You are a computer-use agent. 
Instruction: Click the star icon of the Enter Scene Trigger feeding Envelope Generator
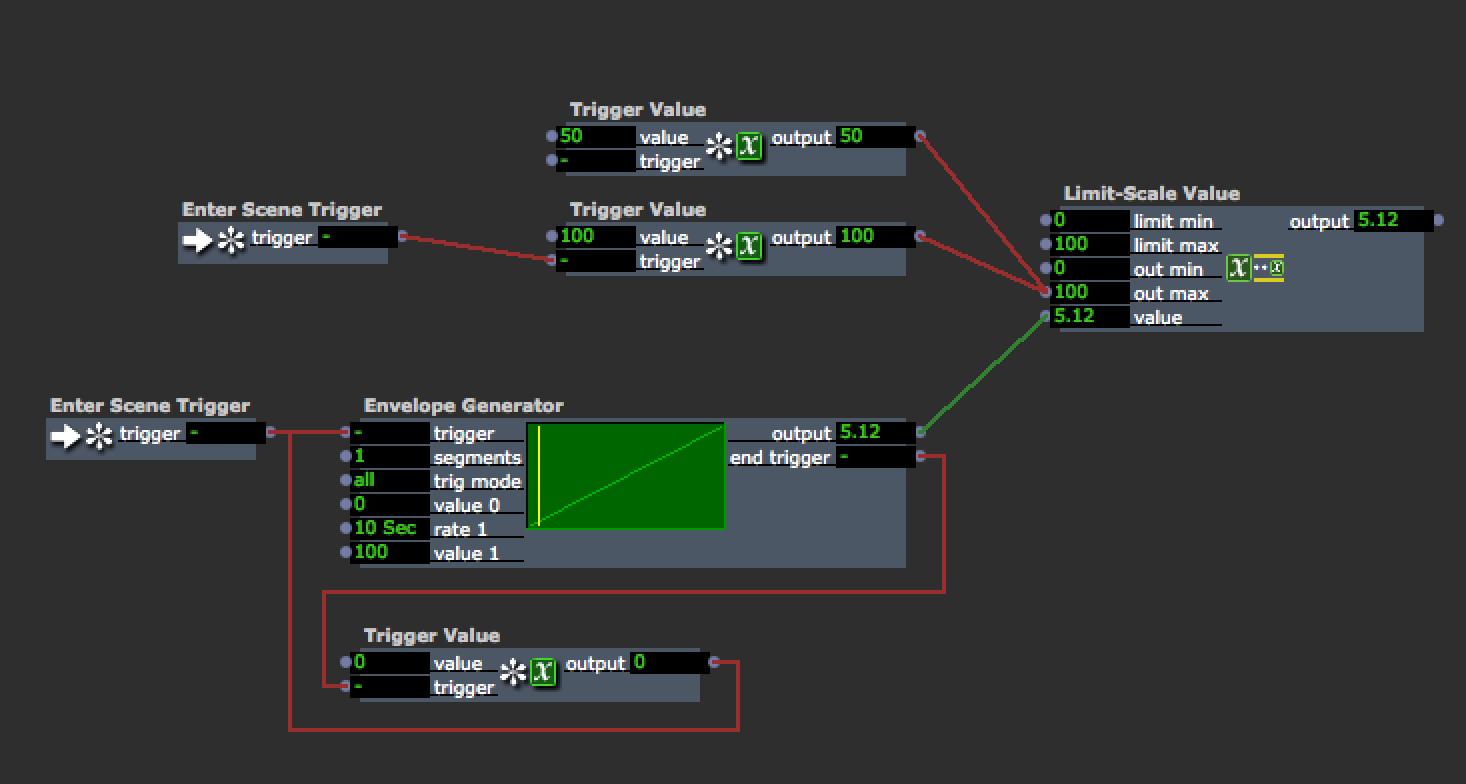point(98,436)
